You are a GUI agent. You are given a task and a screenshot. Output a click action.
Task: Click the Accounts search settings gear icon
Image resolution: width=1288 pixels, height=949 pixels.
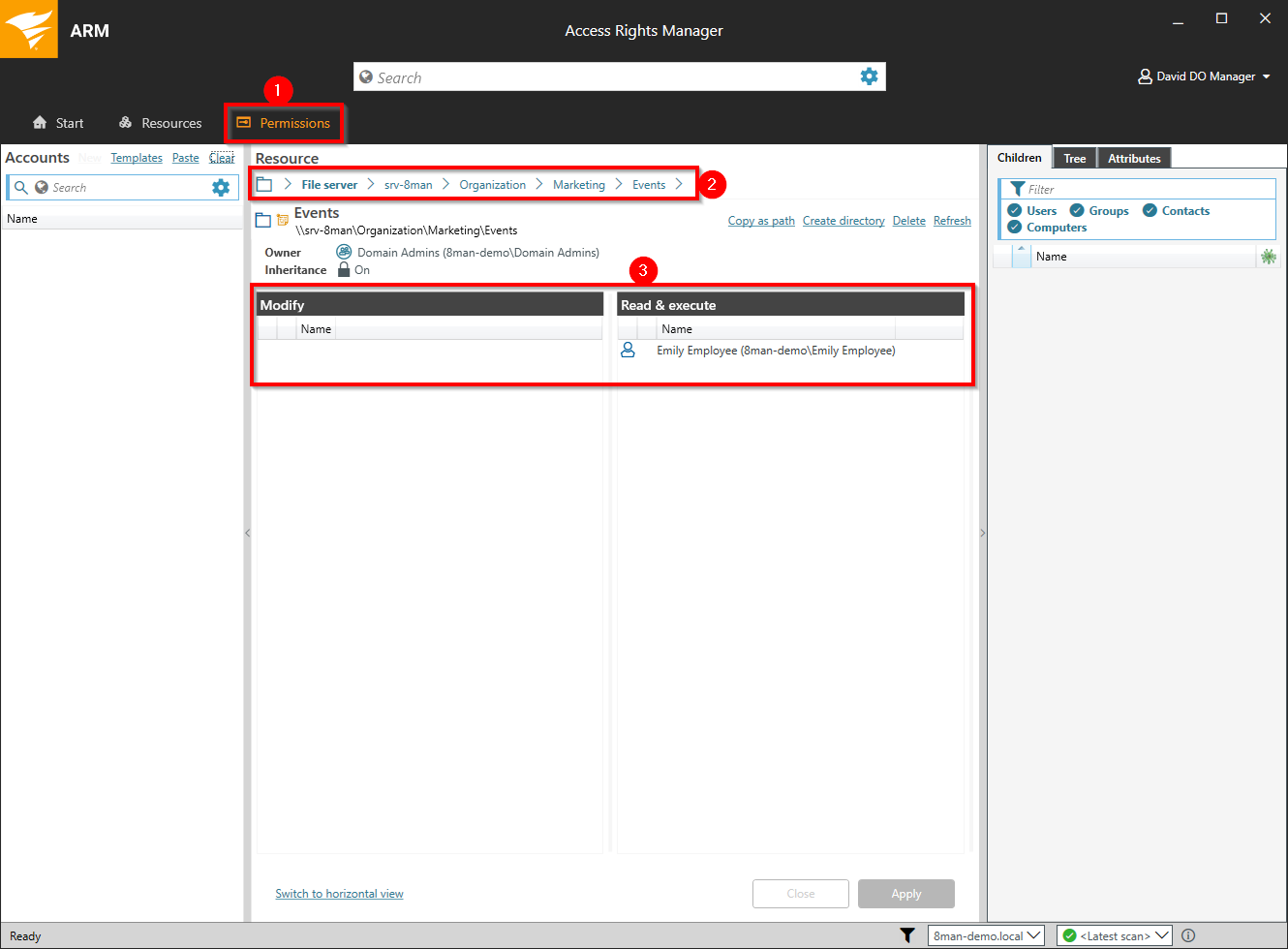pos(221,188)
